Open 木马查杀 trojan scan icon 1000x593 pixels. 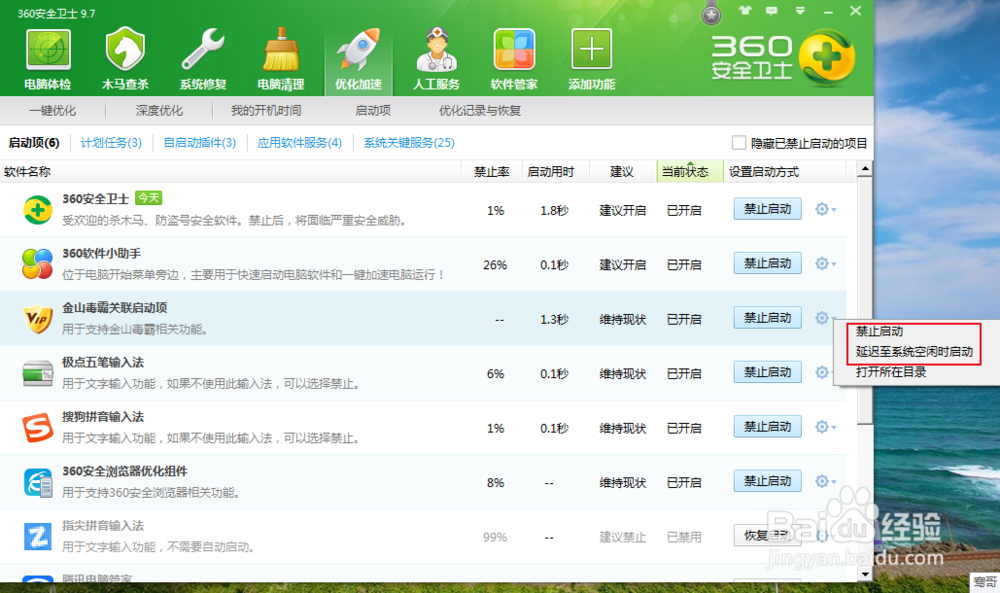click(x=126, y=57)
